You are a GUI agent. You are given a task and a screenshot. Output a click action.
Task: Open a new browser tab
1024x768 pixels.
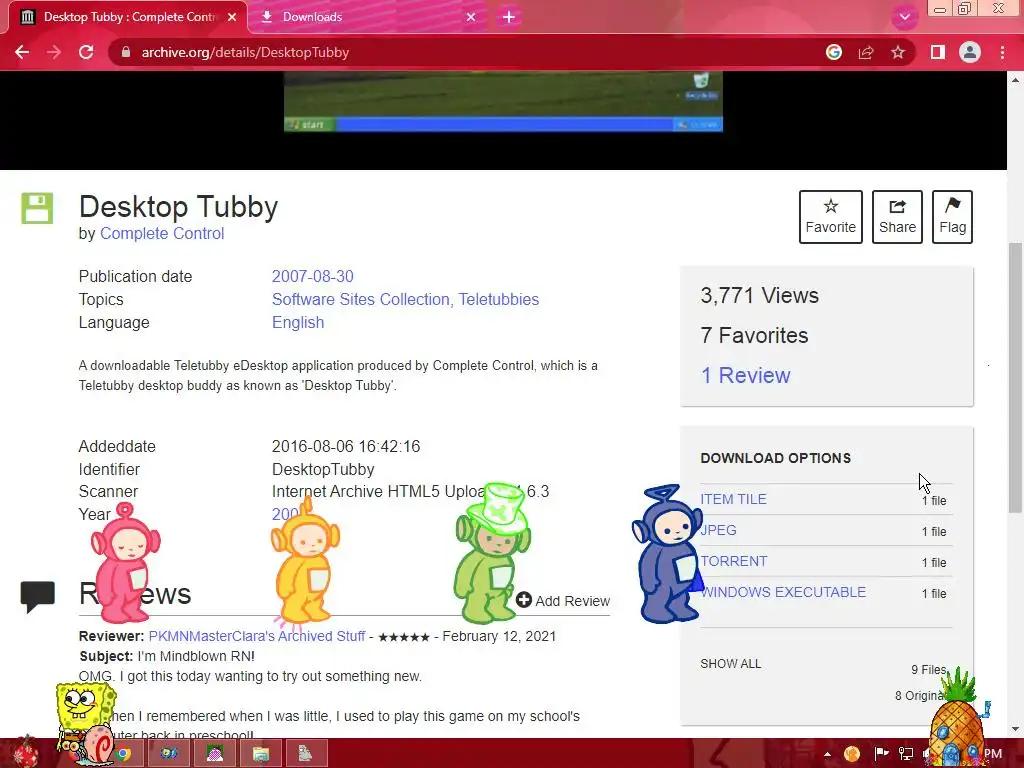click(509, 17)
